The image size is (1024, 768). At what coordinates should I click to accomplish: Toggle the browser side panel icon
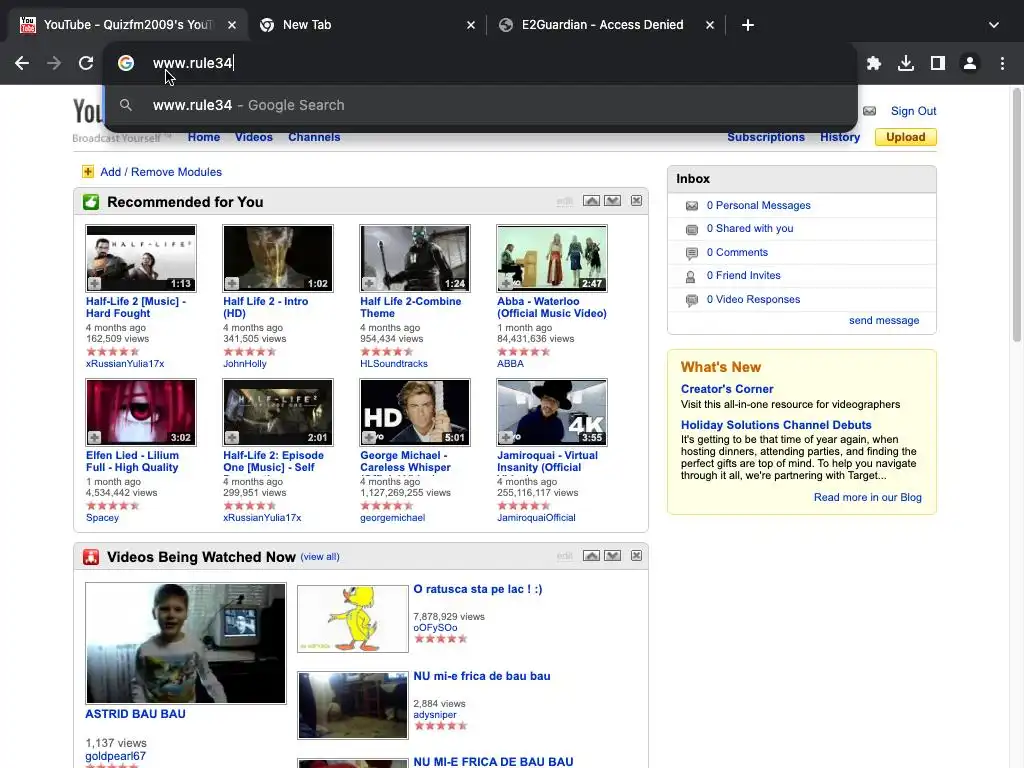938,63
